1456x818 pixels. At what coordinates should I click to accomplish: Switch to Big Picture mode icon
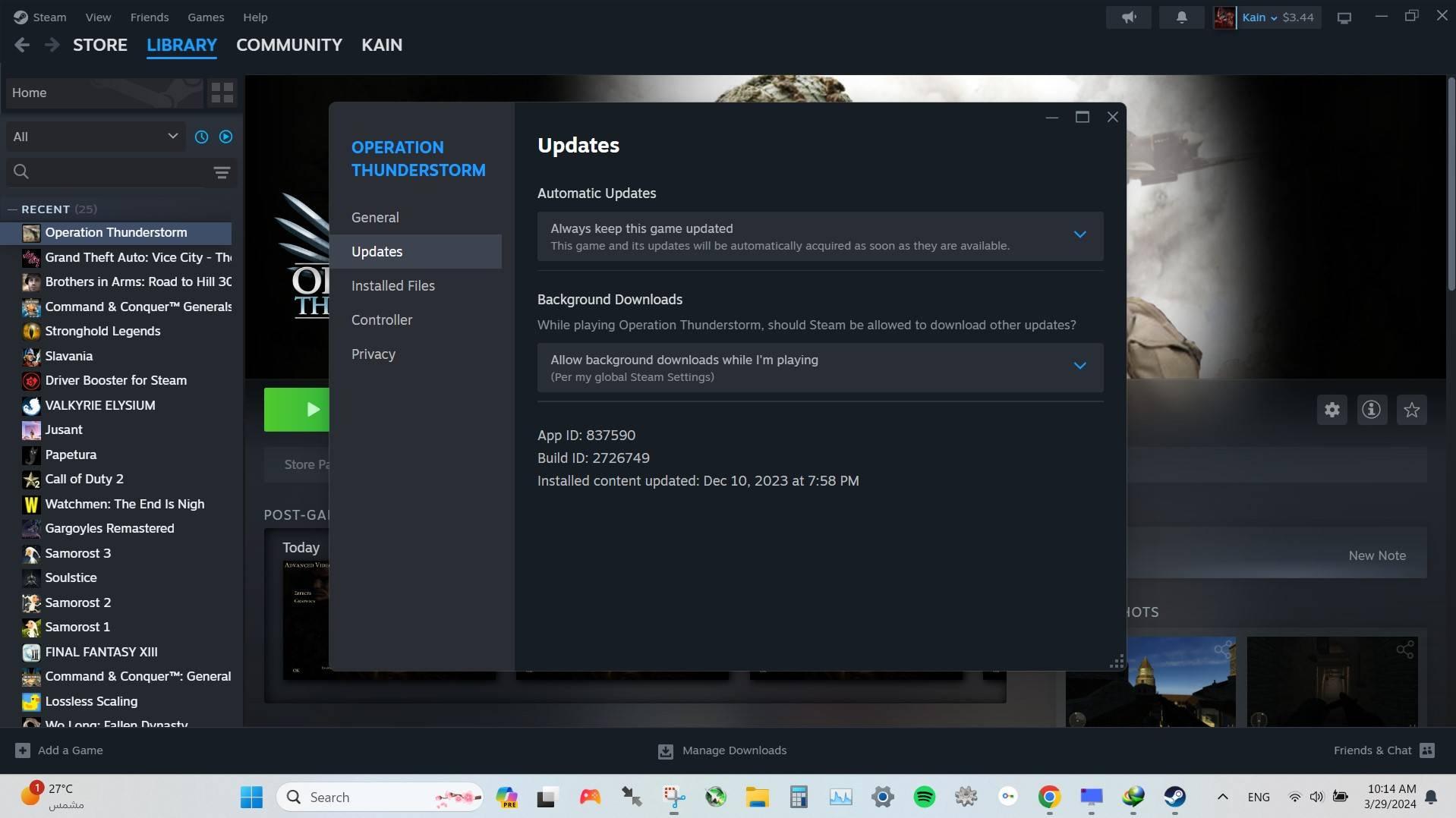pos(1344,17)
